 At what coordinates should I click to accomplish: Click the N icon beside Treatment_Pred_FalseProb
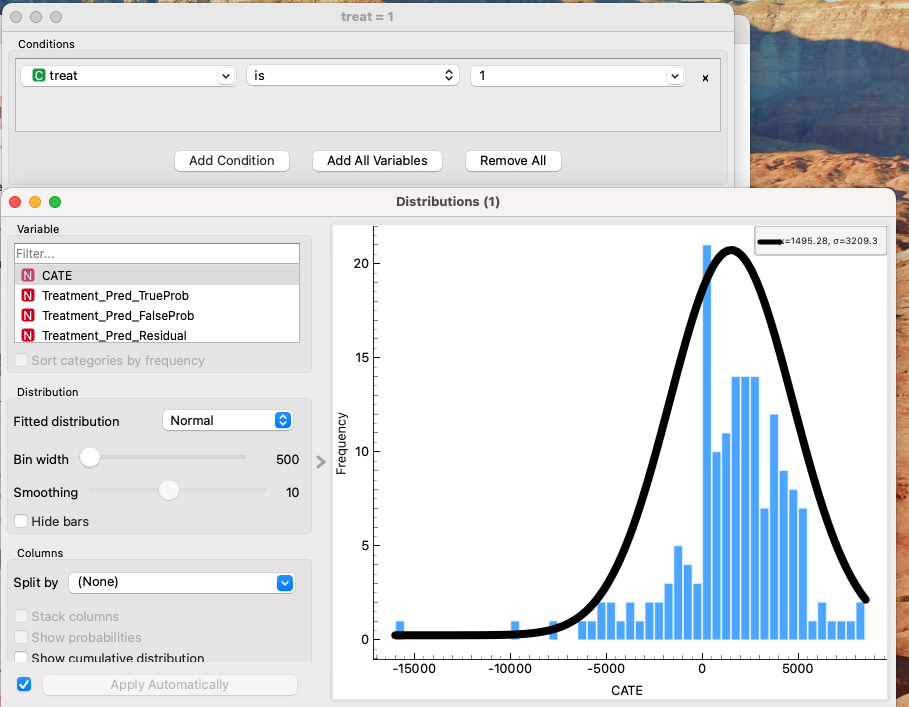point(28,316)
